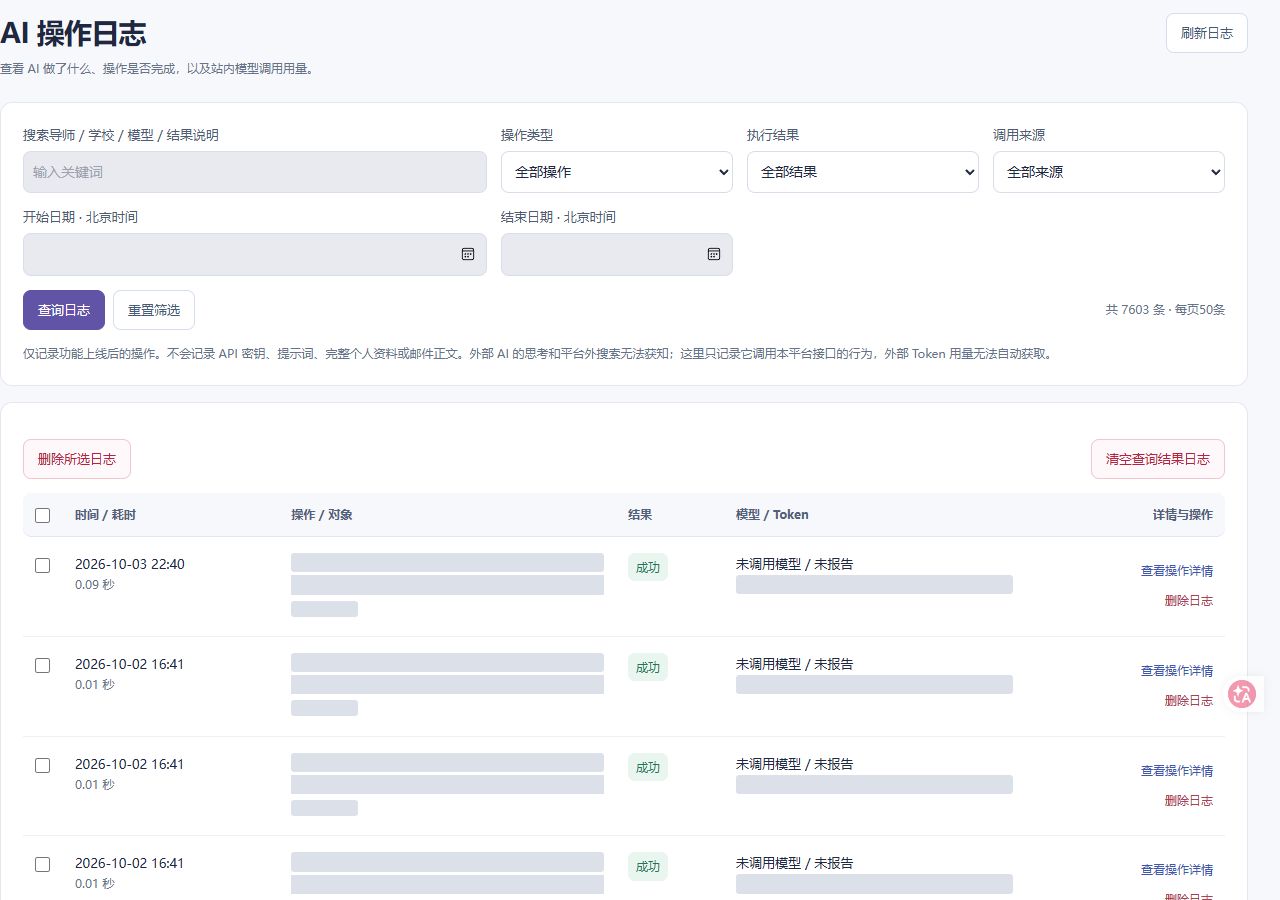This screenshot has height=900, width=1280.
Task: Expand the 操作类型 dropdown
Action: [617, 172]
